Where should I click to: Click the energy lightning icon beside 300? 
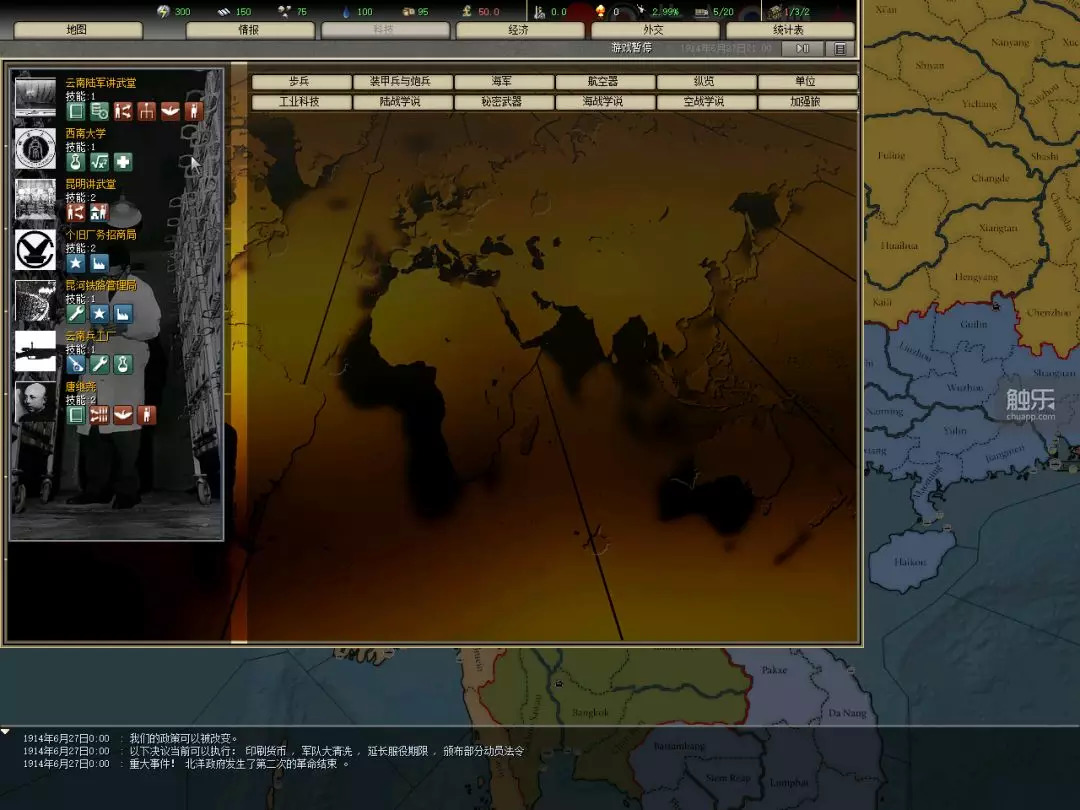(163, 11)
